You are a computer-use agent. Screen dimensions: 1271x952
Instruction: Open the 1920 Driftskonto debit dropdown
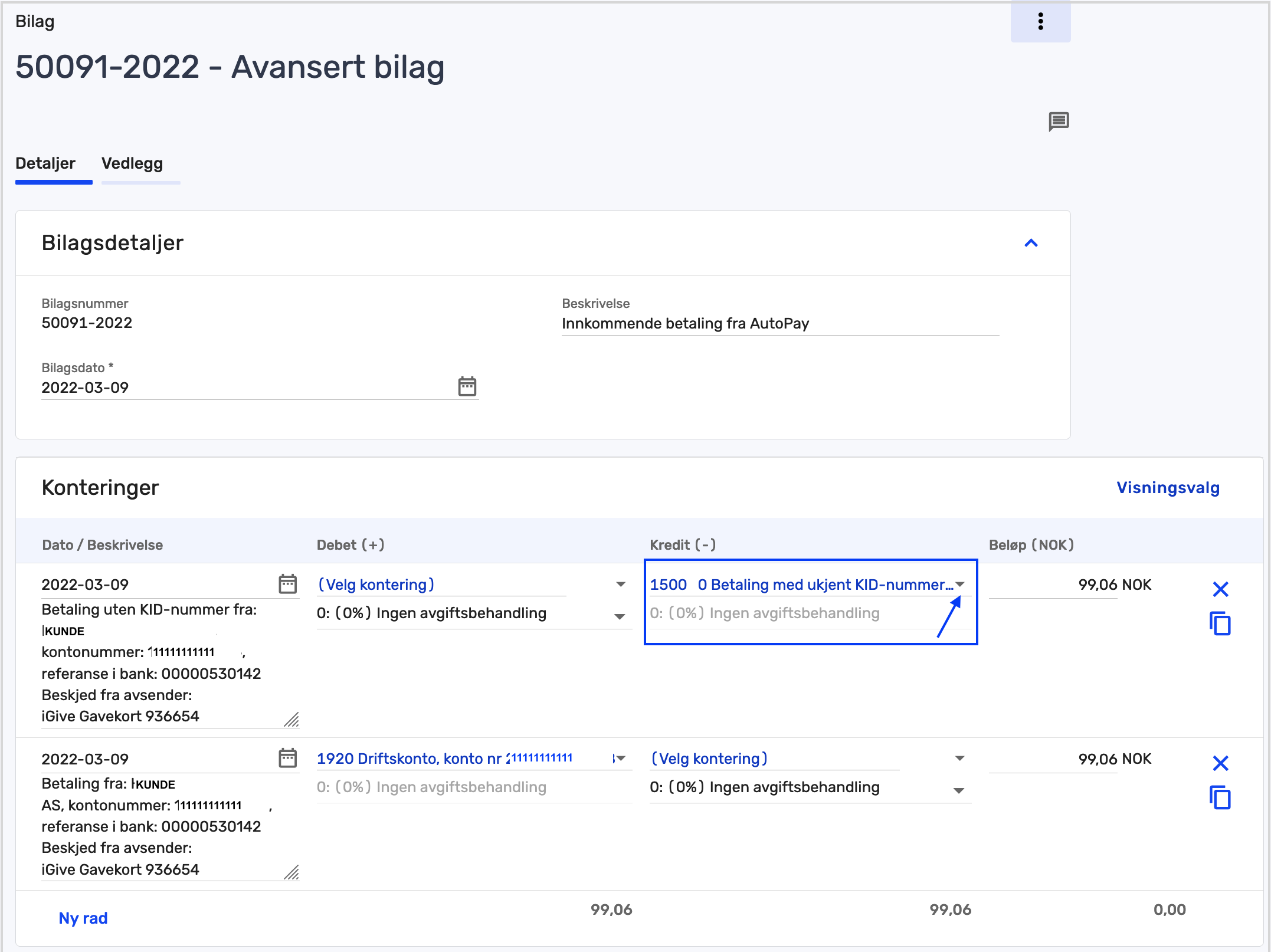[474, 759]
